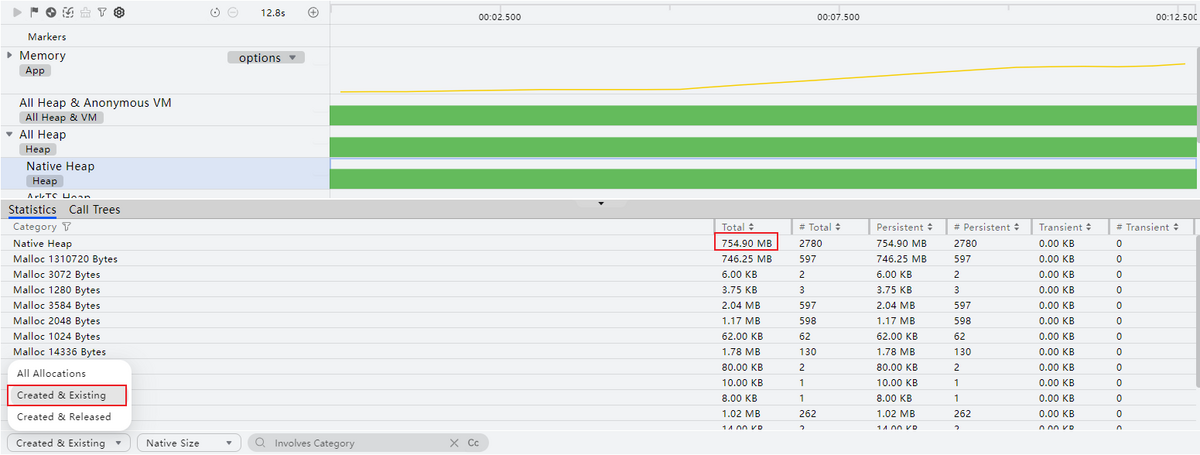Choose Created & Released in the popup menu
Viewport: 1200px width, 455px height.
(64, 416)
